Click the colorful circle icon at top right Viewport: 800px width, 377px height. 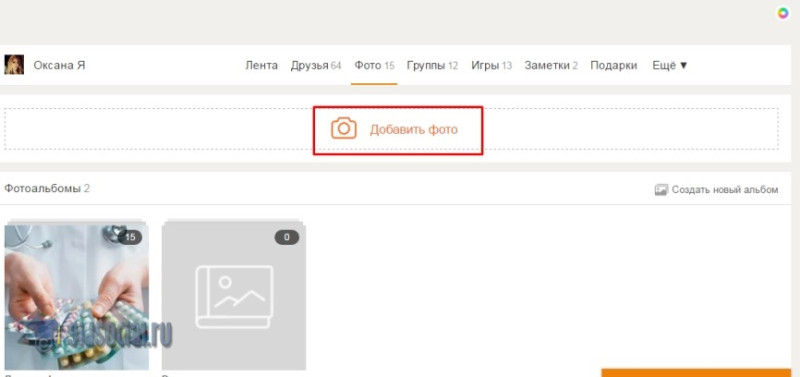pos(783,14)
